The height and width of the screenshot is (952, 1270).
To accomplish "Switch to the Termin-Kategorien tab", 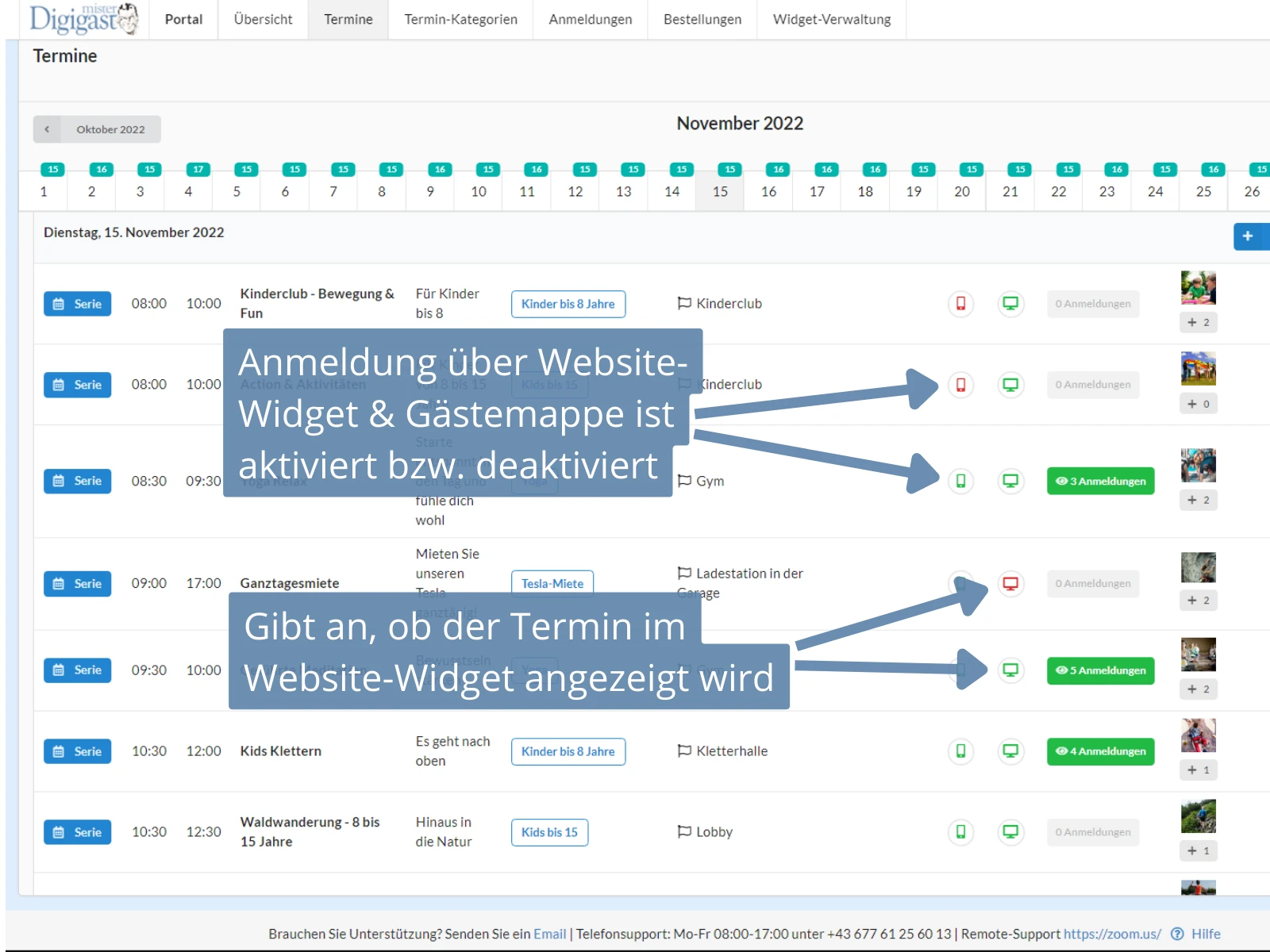I will click(460, 19).
